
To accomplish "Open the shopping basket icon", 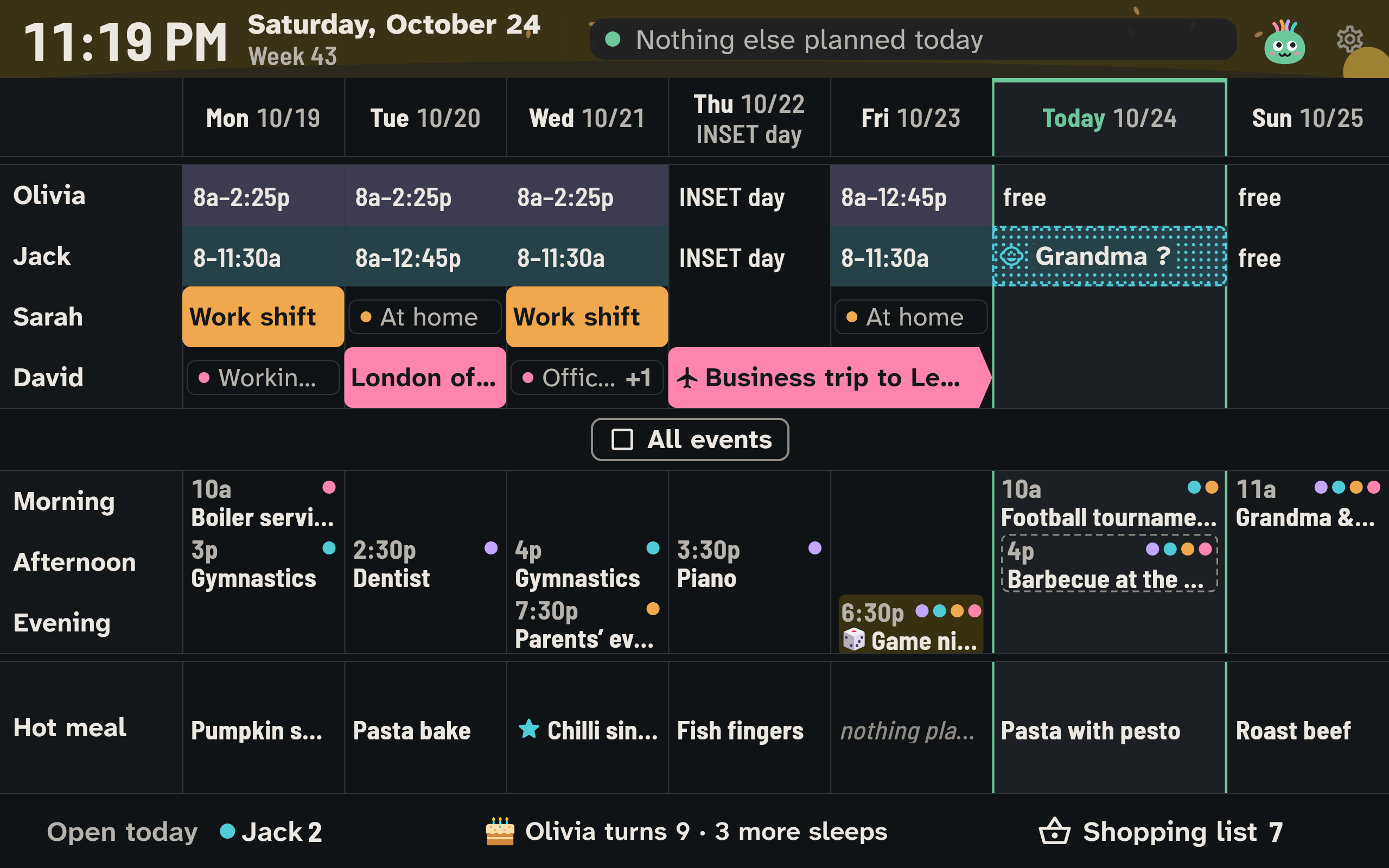I will [1054, 831].
